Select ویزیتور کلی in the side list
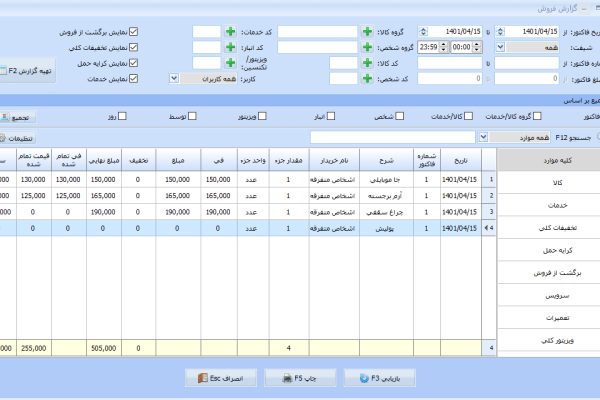This screenshot has height=400, width=600. pyautogui.click(x=549, y=340)
